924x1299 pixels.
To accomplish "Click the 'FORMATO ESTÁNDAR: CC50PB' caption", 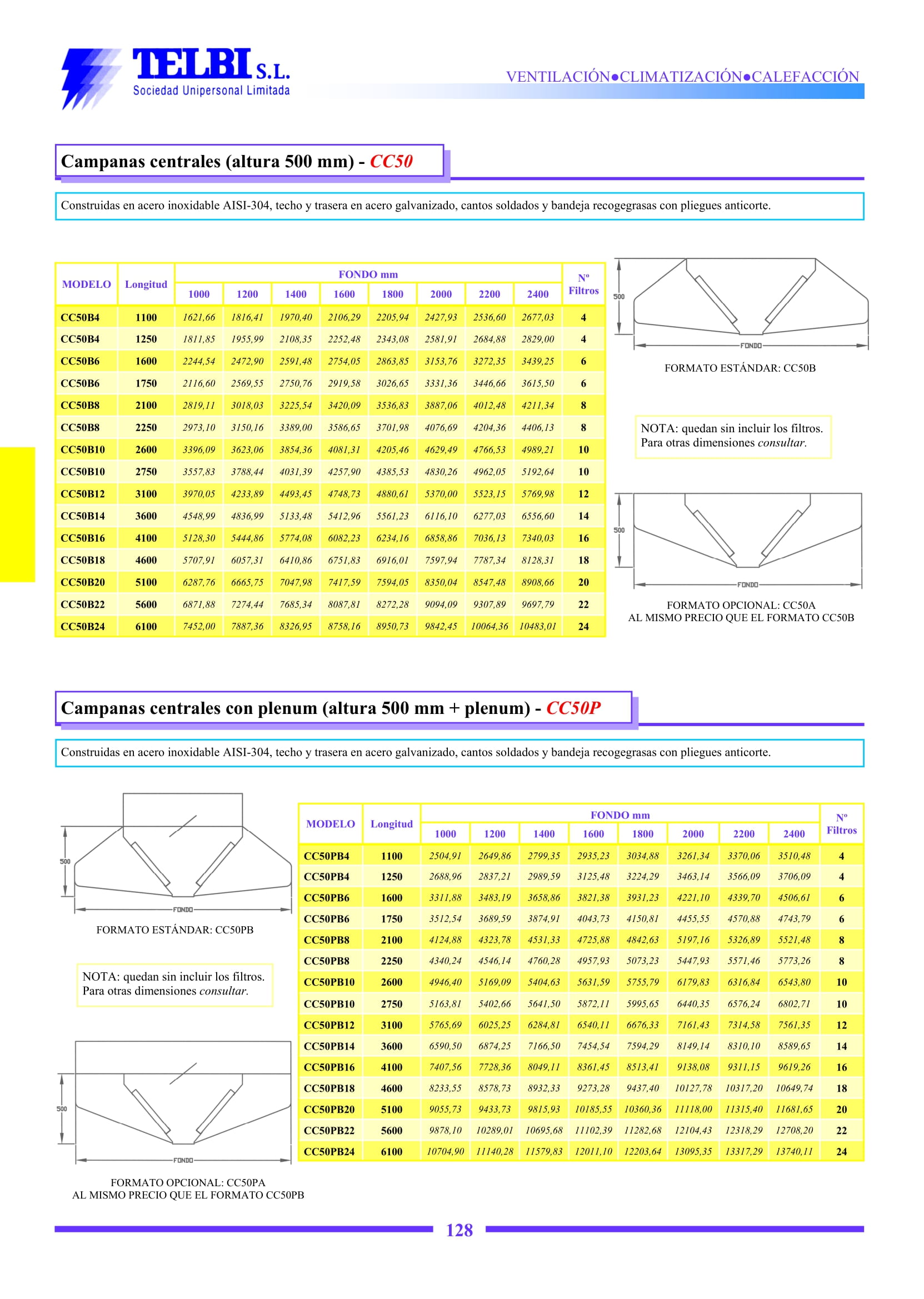I will 174,930.
